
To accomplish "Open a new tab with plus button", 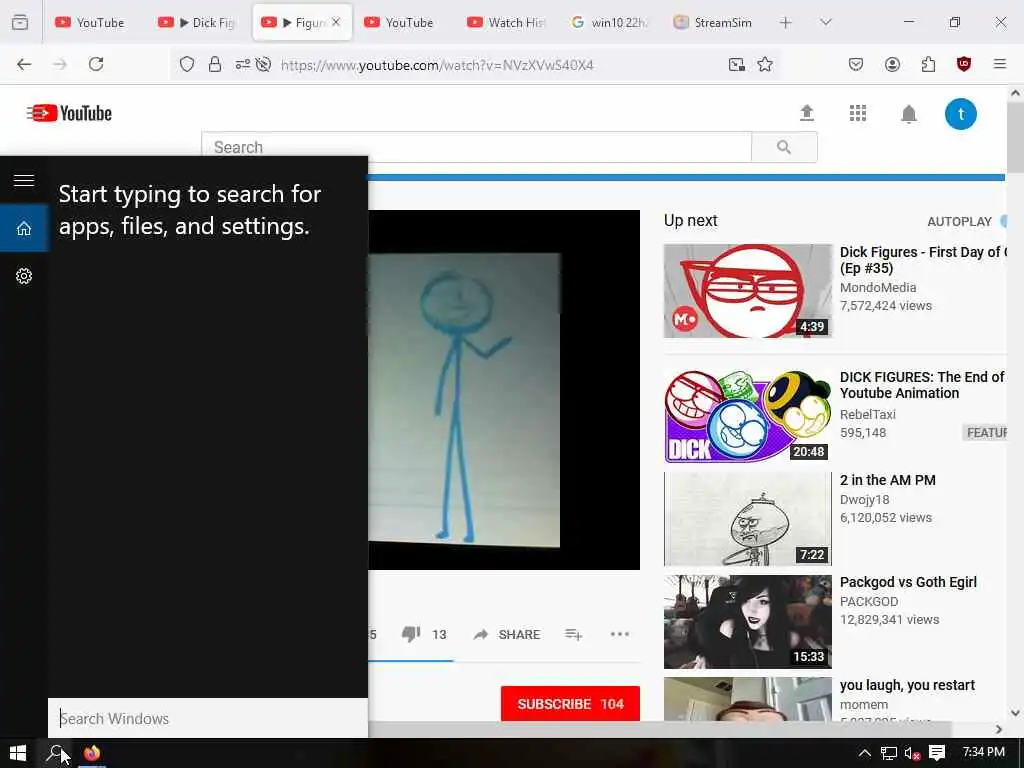I will point(786,22).
